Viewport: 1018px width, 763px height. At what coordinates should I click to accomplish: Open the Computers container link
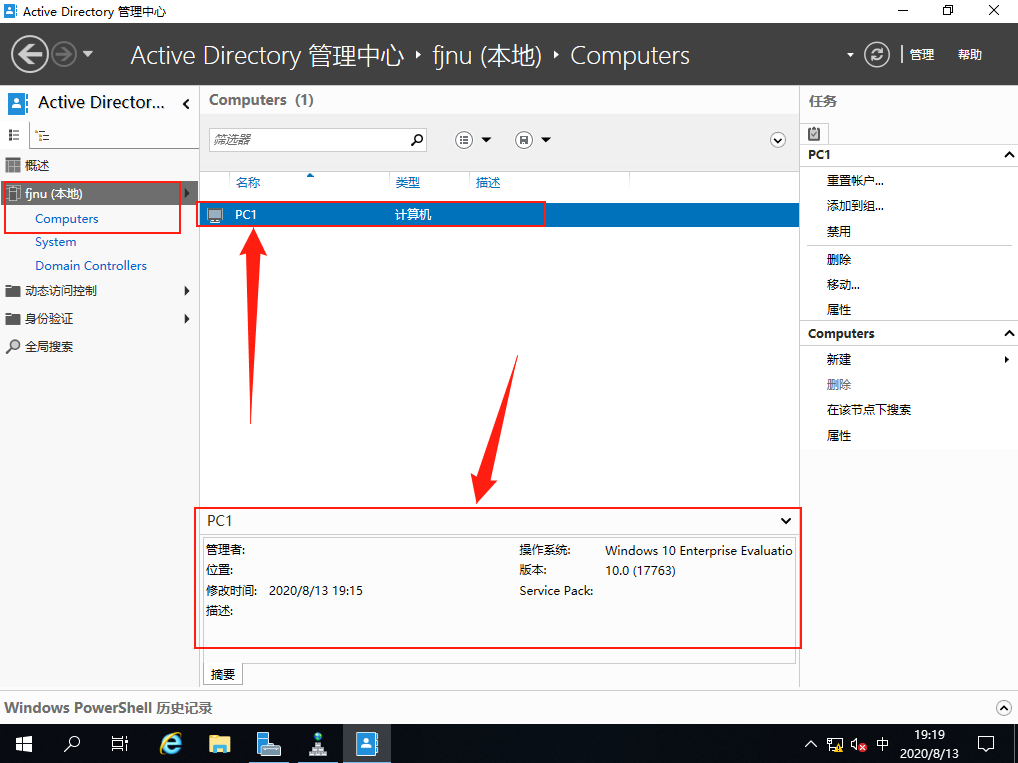tap(67, 219)
